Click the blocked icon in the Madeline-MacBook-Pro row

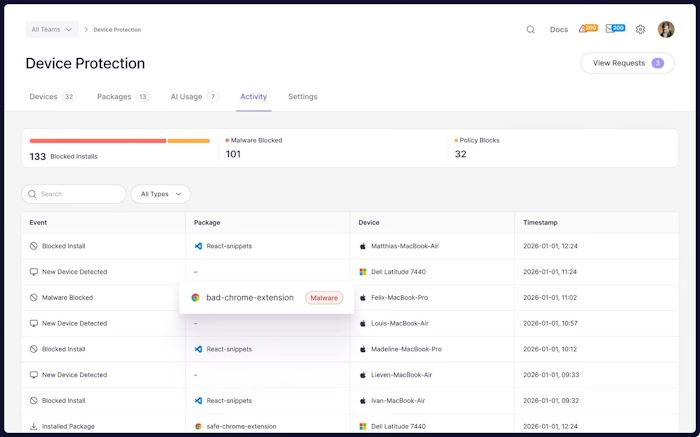click(x=33, y=349)
